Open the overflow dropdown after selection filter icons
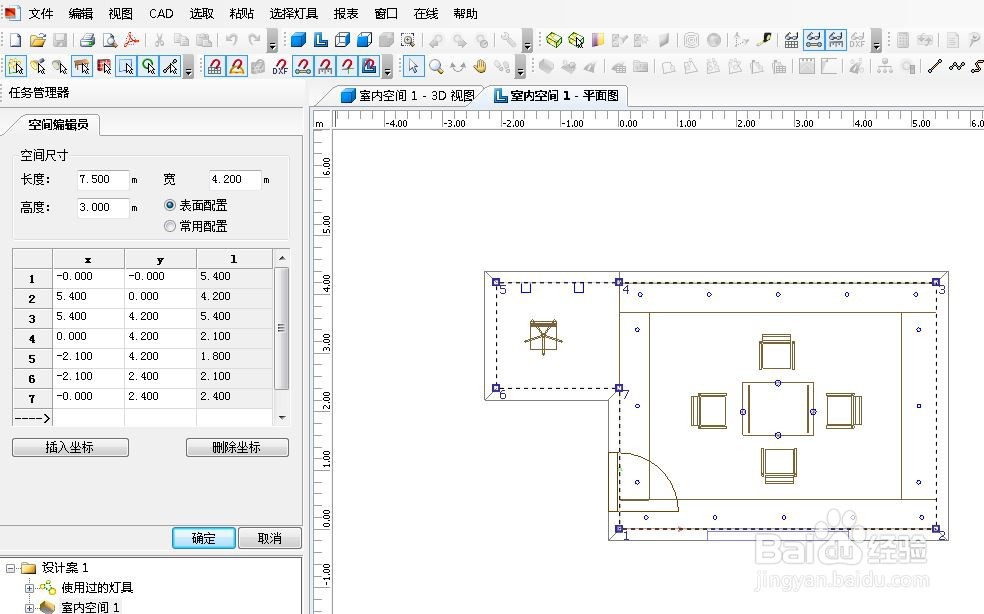 pos(188,67)
